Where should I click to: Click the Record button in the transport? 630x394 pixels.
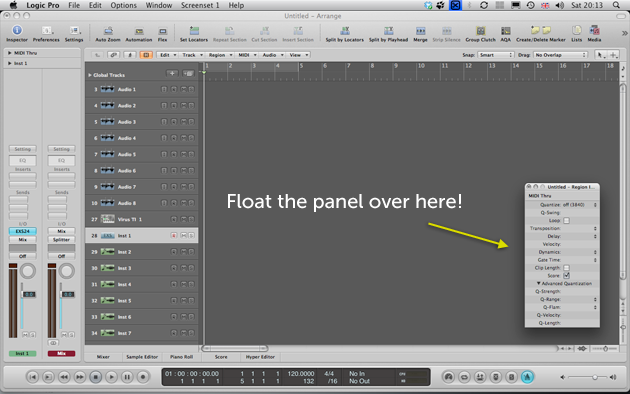(x=143, y=377)
